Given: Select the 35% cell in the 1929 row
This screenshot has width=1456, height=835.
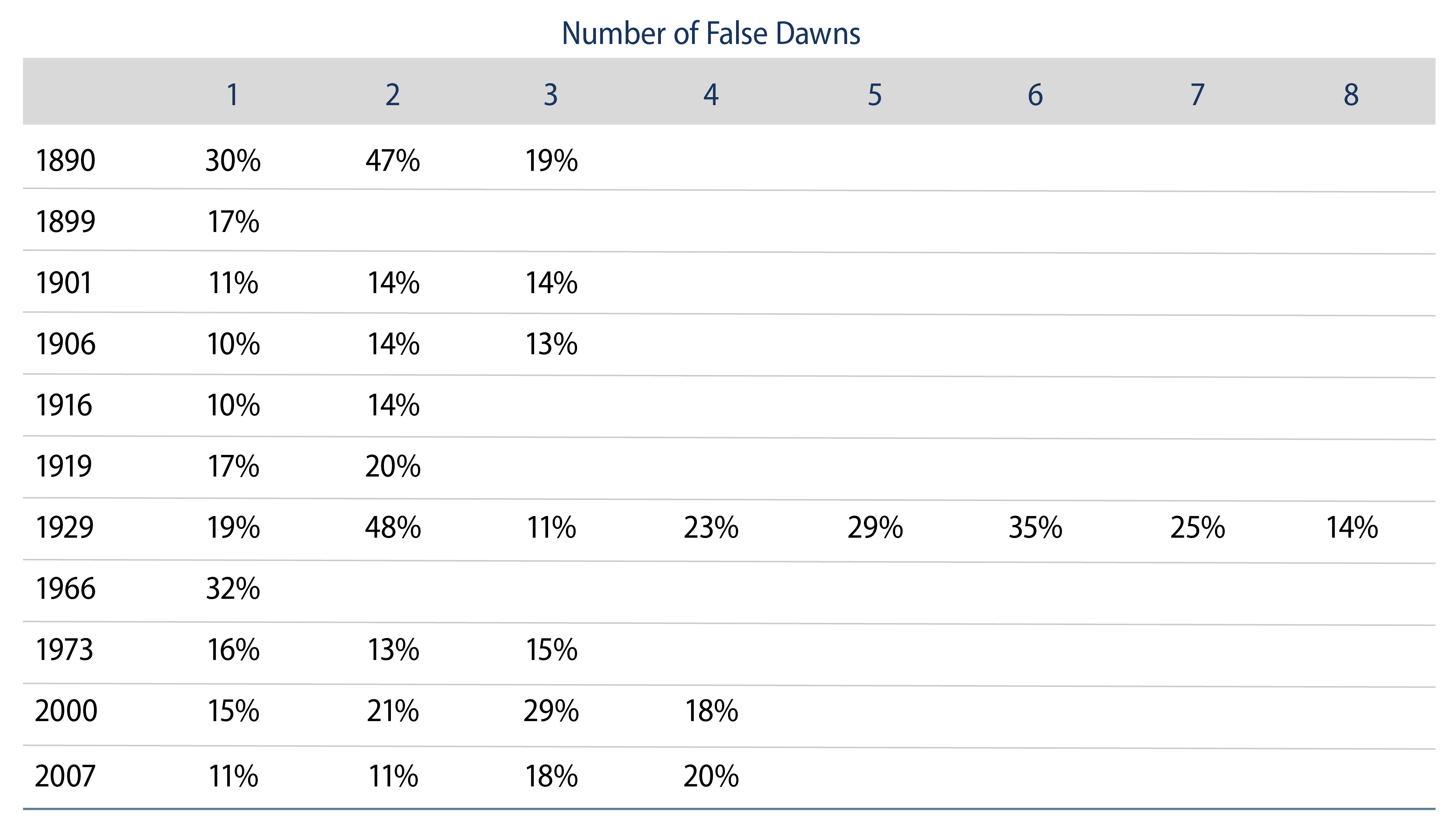Looking at the screenshot, I should tap(1035, 528).
